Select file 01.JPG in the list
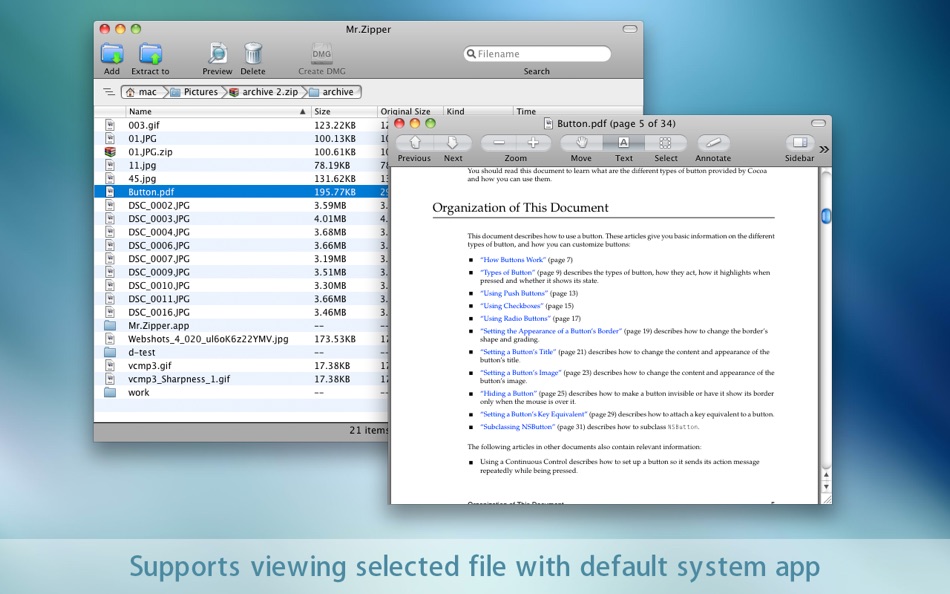This screenshot has height=594, width=950. click(241, 139)
